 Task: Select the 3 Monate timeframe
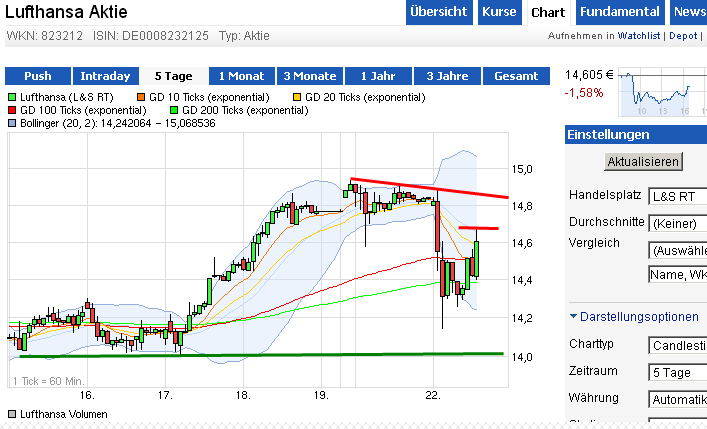pos(310,76)
